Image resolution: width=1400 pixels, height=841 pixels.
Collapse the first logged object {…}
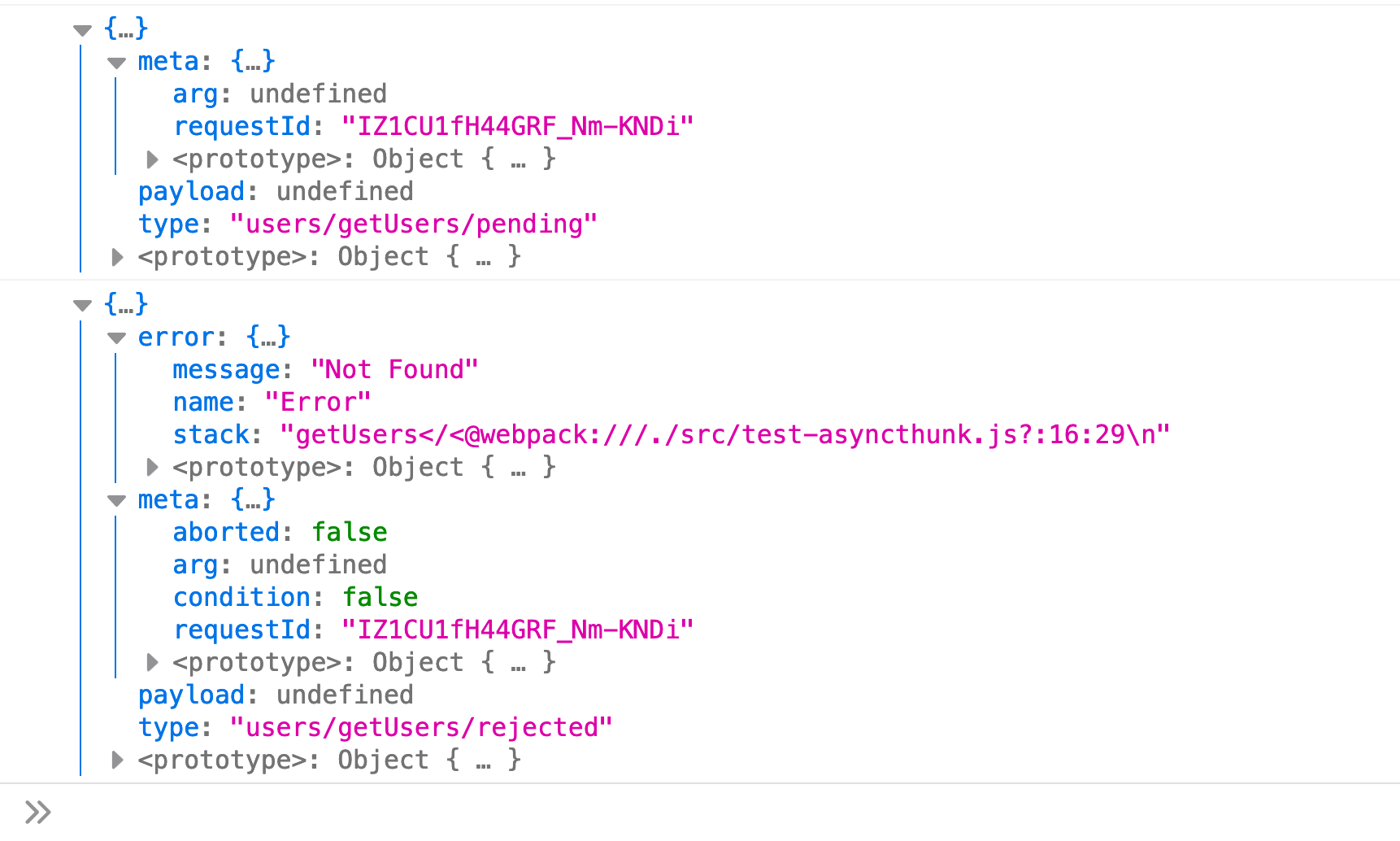(x=82, y=30)
